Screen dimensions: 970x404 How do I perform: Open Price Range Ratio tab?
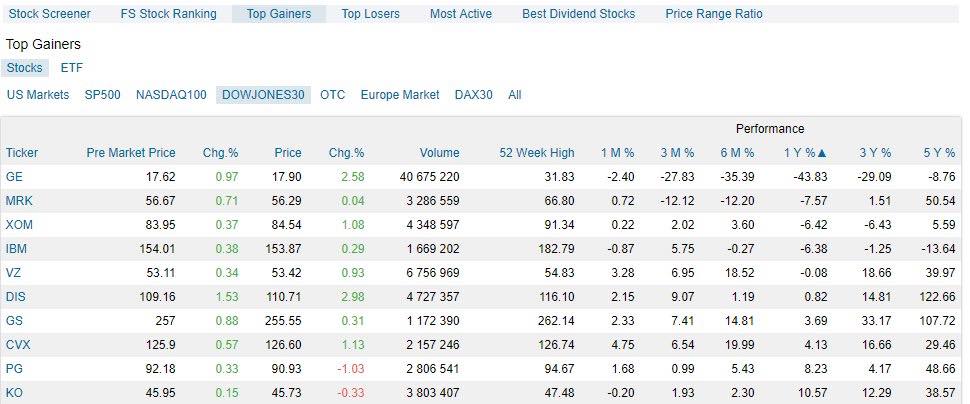click(x=714, y=14)
